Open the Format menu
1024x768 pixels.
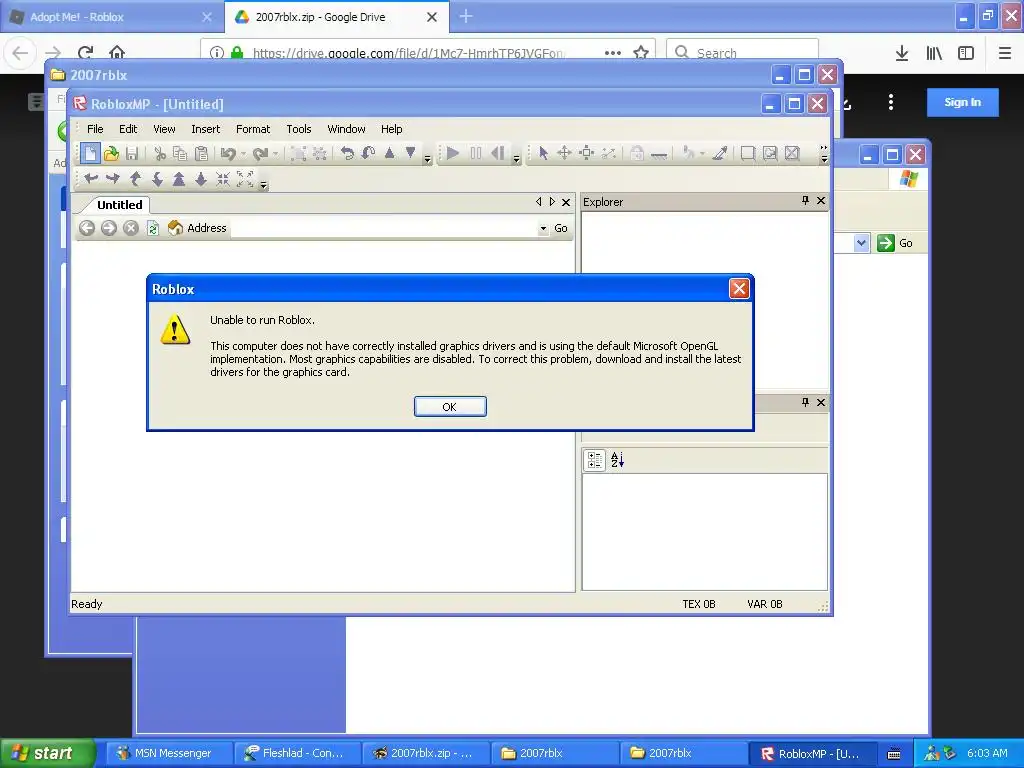(253, 129)
